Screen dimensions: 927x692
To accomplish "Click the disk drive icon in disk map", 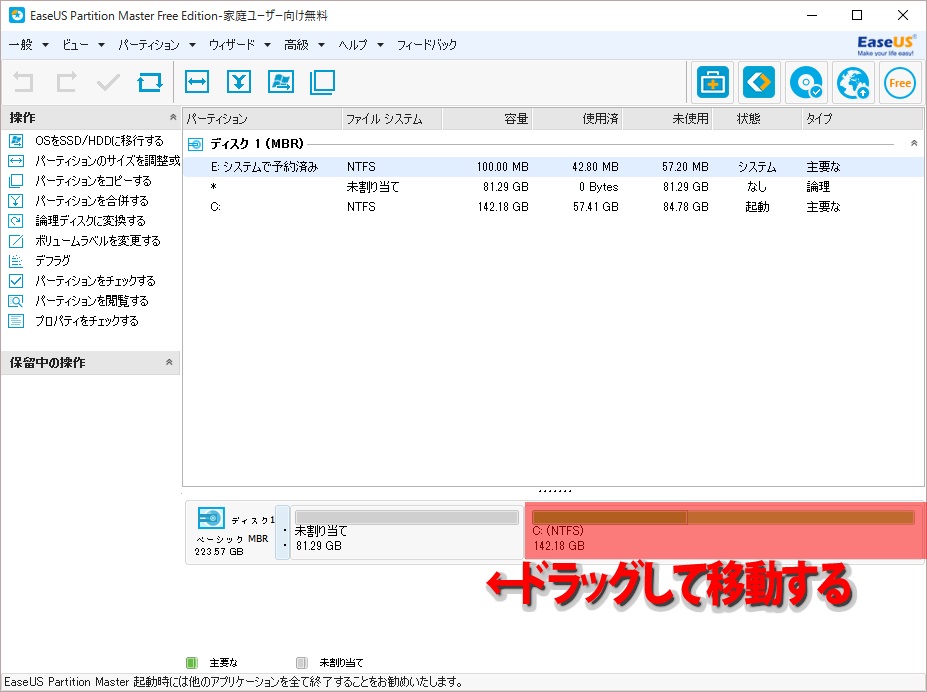I will point(211,518).
